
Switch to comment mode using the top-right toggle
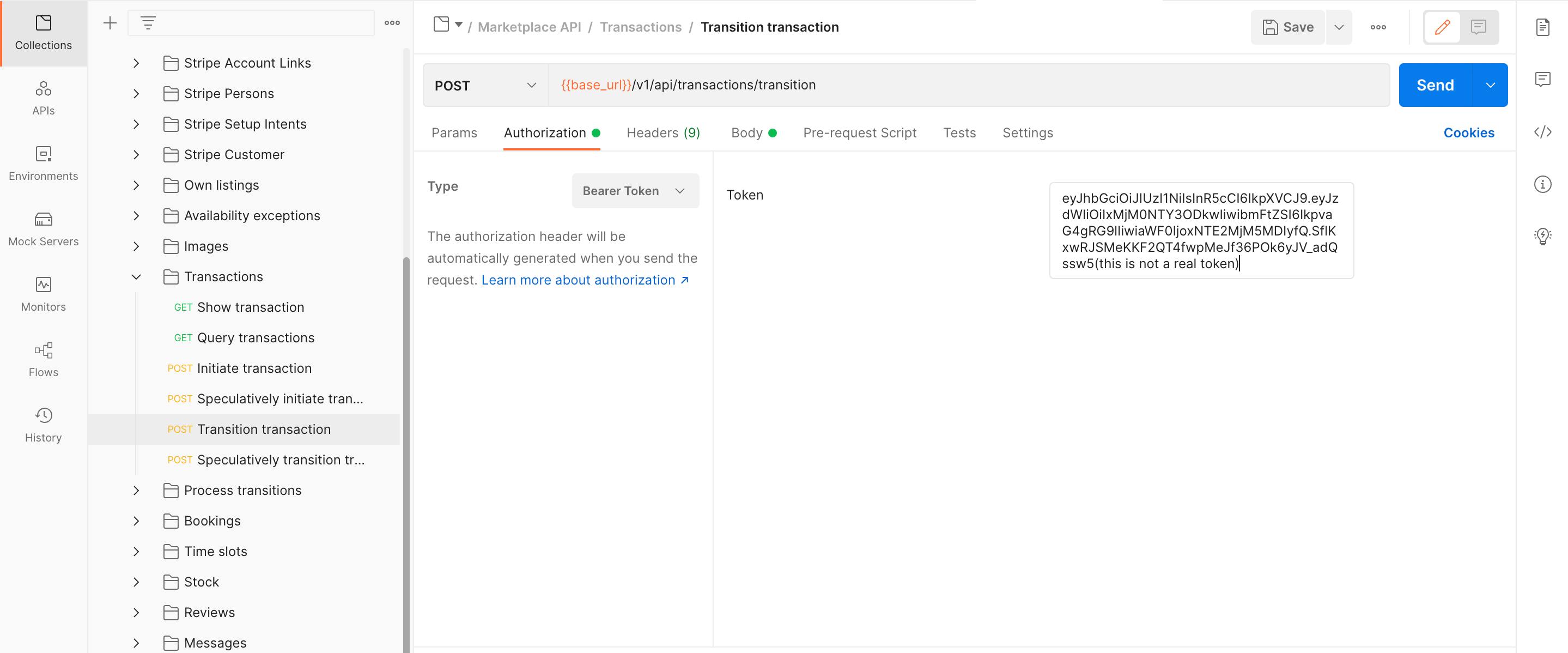click(1479, 27)
